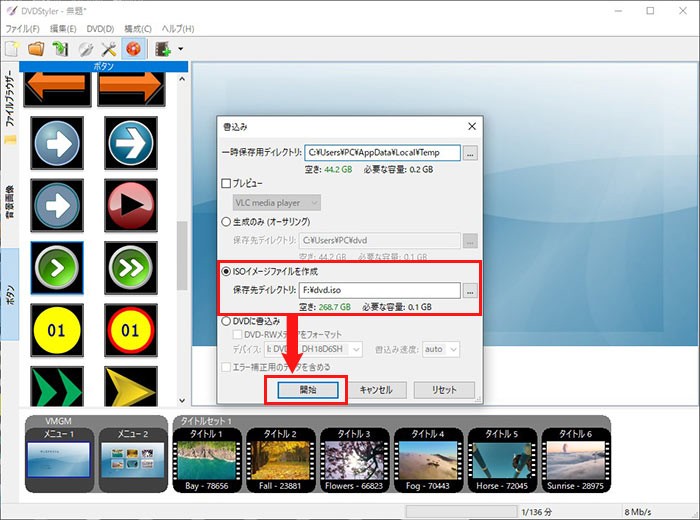The image size is (700, 520).
Task: Select the DVDに書込み radio button
Action: [x=226, y=321]
